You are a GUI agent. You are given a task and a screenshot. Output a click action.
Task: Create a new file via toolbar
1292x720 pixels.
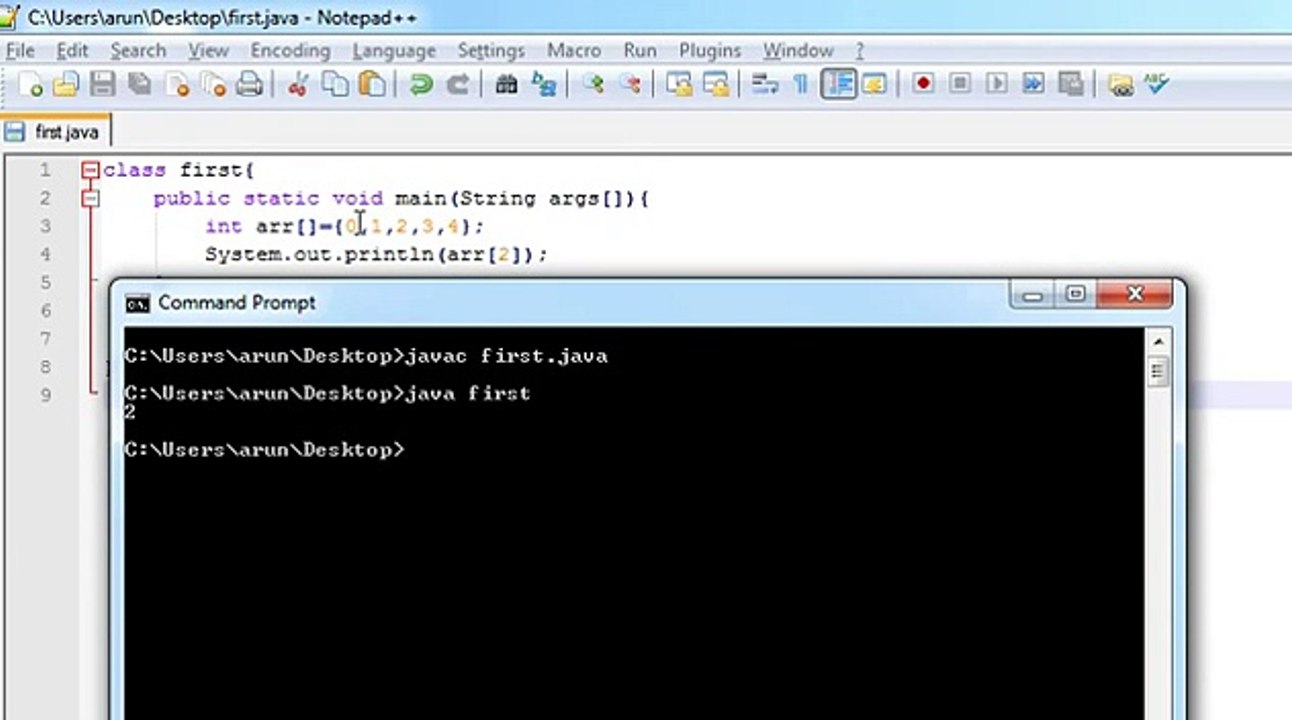point(31,85)
